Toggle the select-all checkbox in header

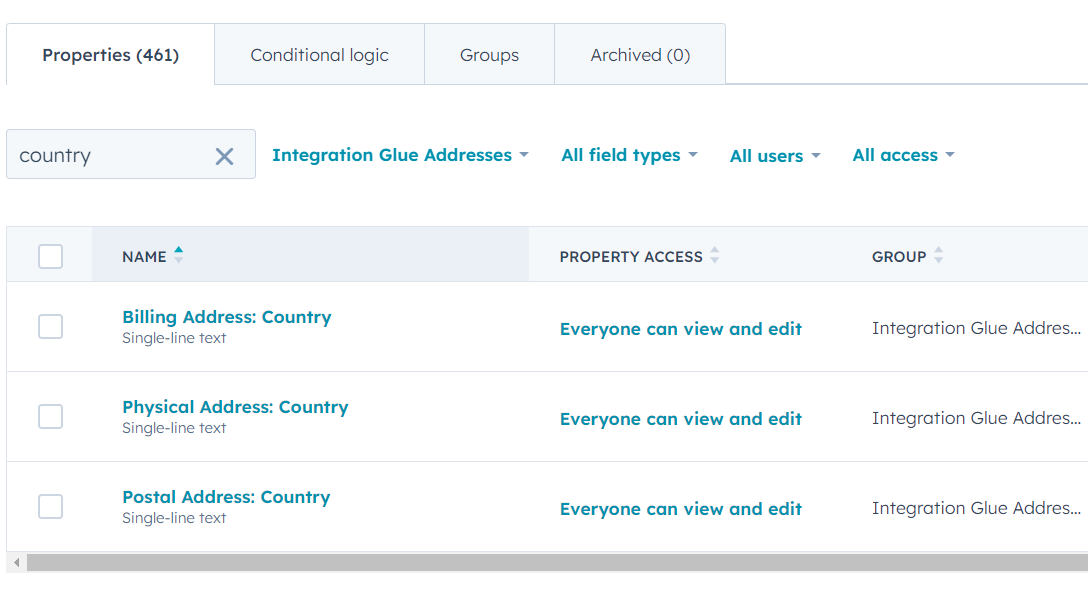pyautogui.click(x=50, y=257)
